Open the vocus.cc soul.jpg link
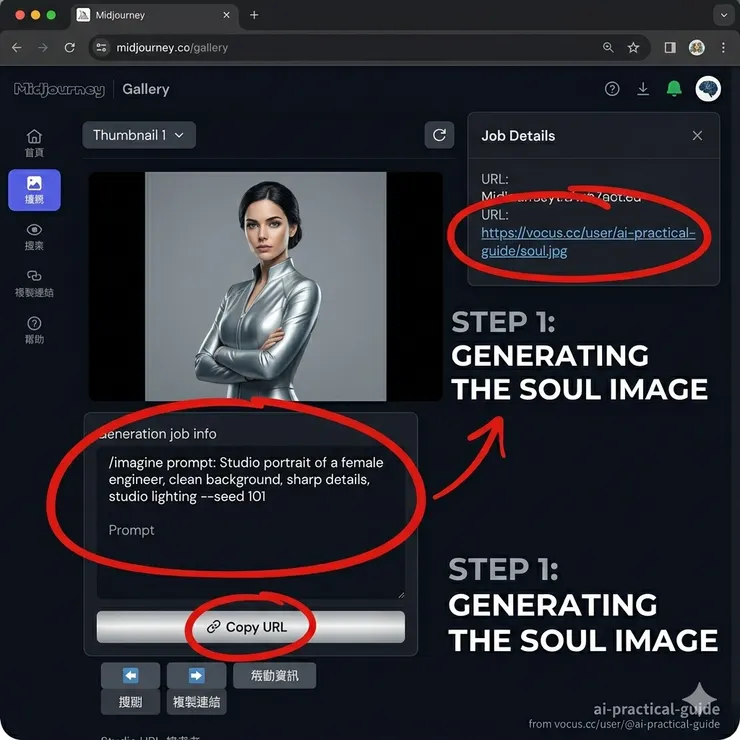 click(588, 242)
